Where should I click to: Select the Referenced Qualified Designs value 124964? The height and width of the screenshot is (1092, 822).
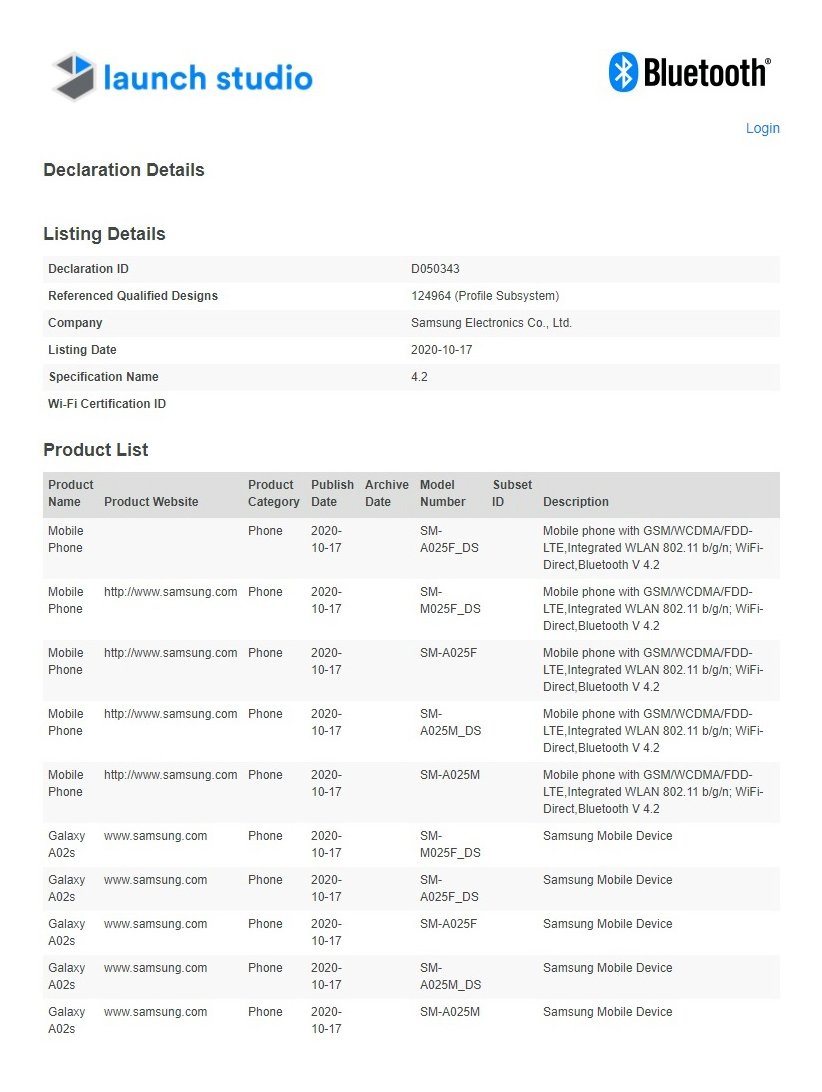[x=431, y=296]
